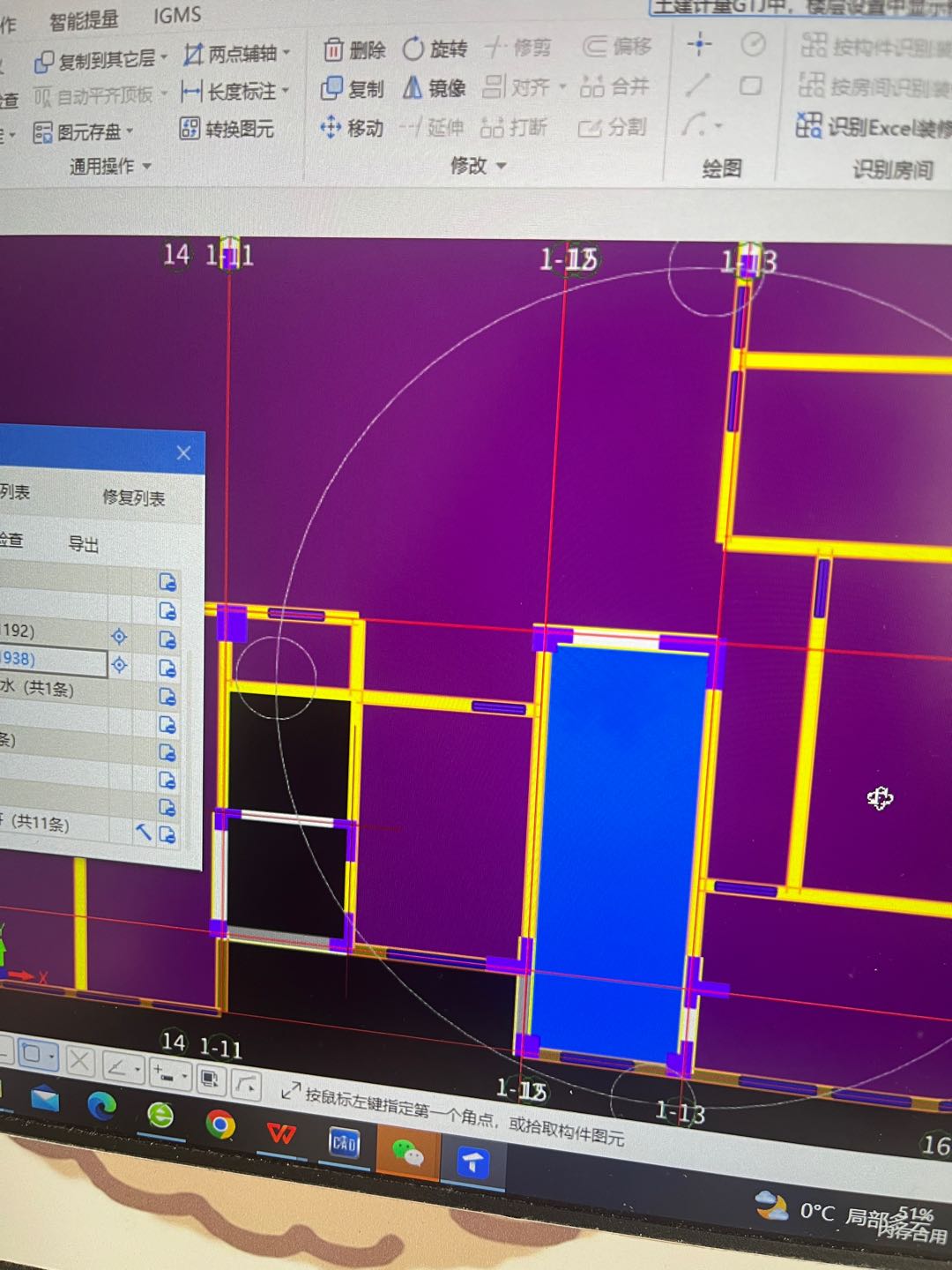Select the rectangle draw tool

point(751,86)
